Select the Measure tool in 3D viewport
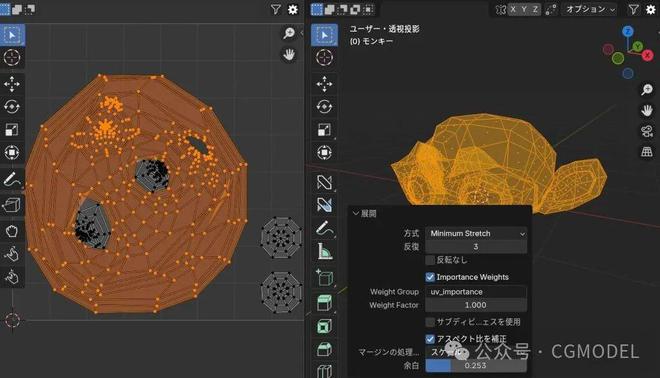 pyautogui.click(x=324, y=251)
